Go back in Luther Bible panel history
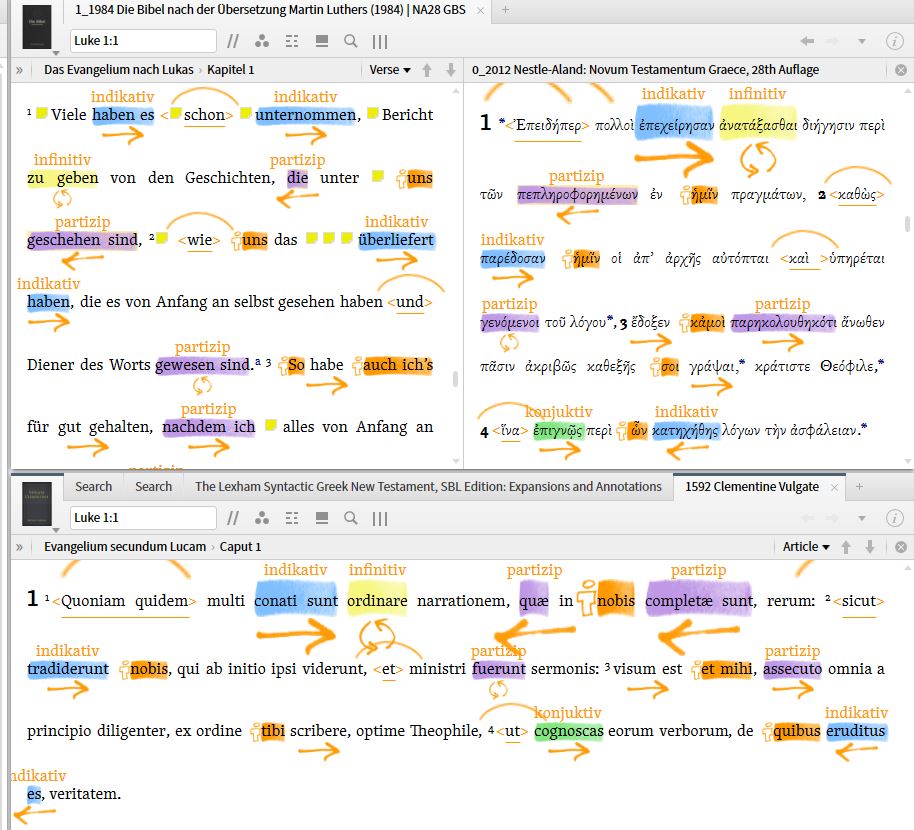The image size is (914, 830). pos(807,41)
